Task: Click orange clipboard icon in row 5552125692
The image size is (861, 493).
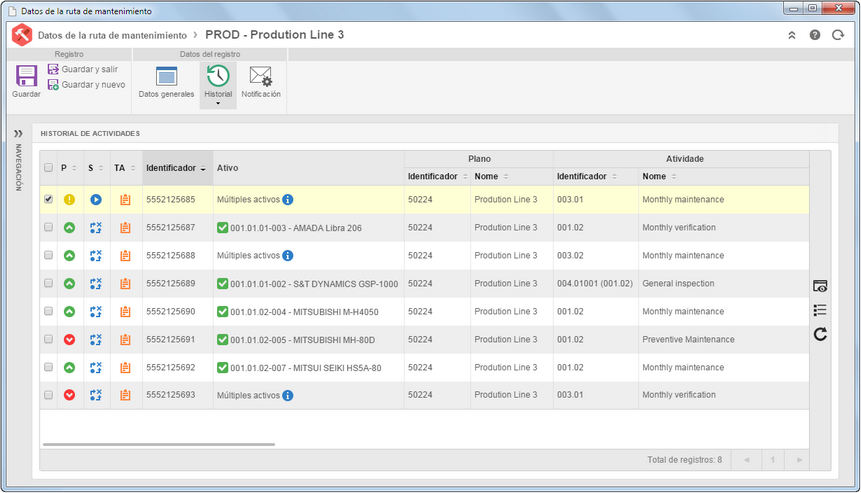Action: click(125, 367)
